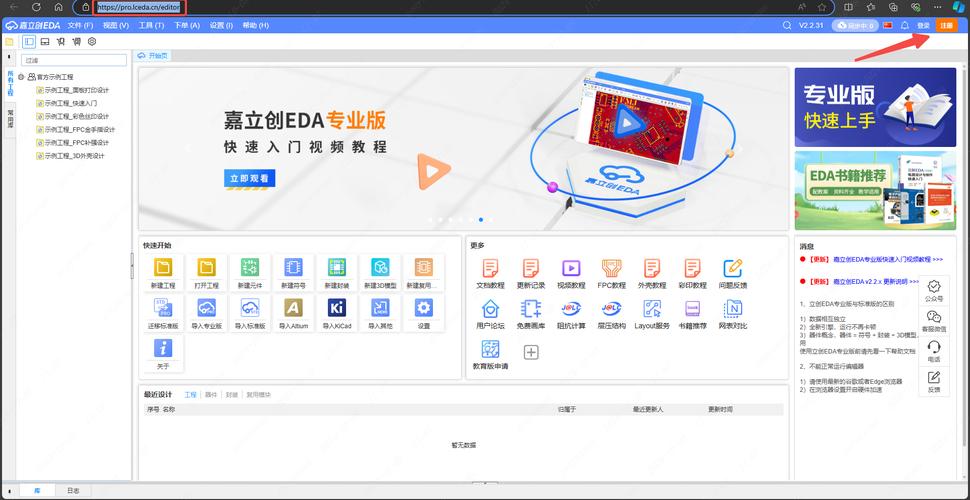Open the 导入标准版 import icon
Image resolution: width=970 pixels, height=500 pixels.
[250, 308]
